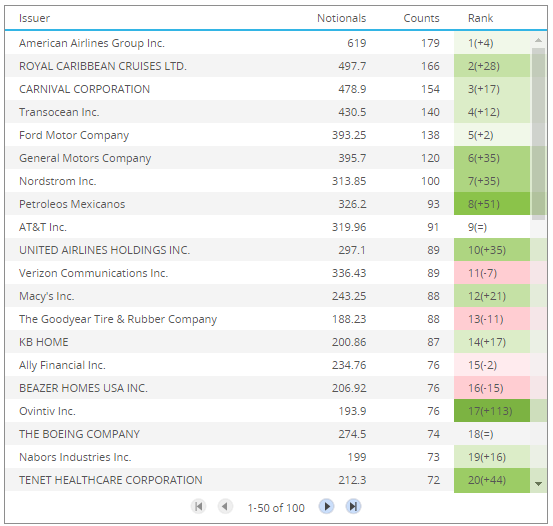Click notional value 619
Screen dimensions: 553x526
pyautogui.click(x=357, y=43)
